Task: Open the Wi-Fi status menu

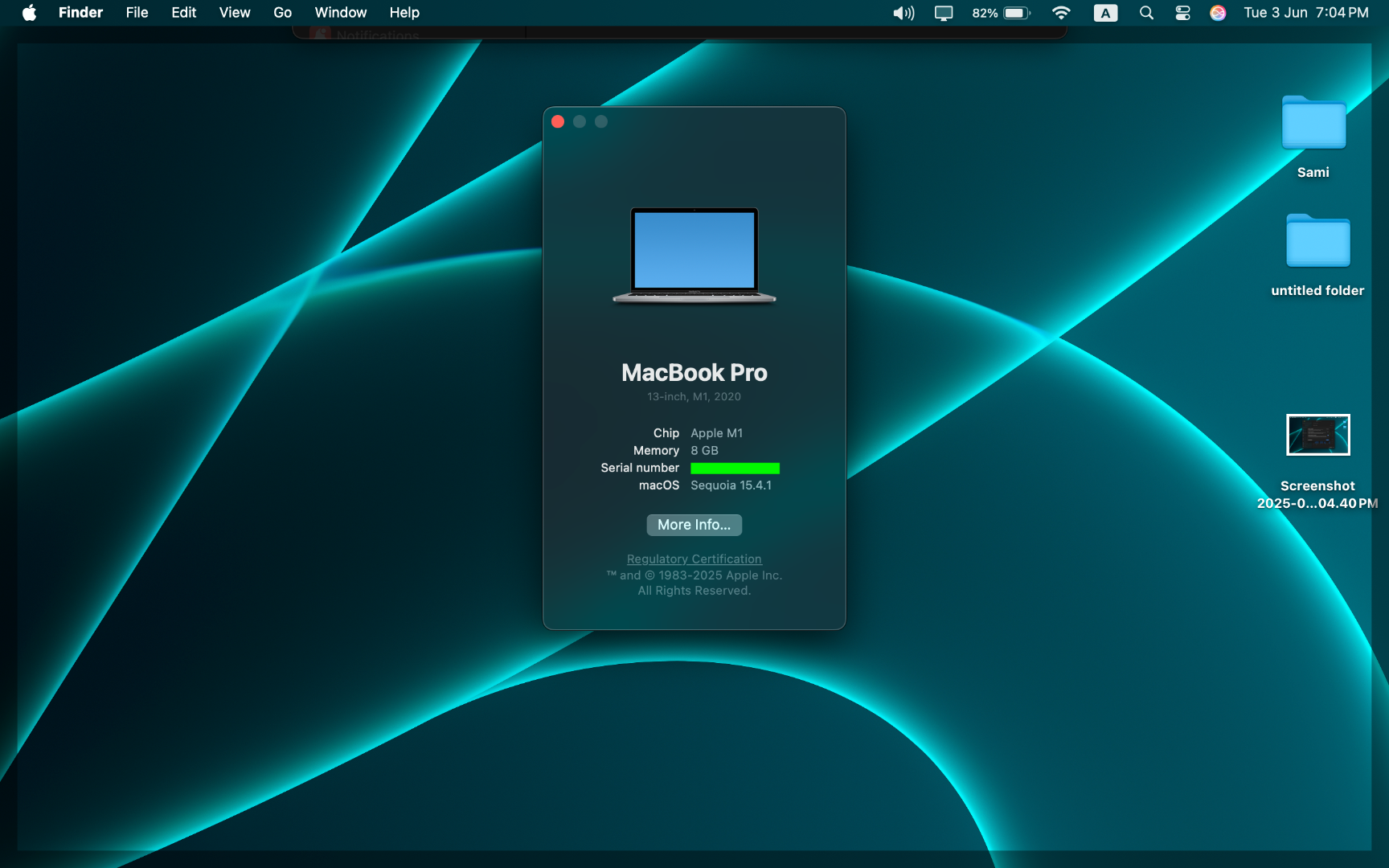Action: (x=1061, y=13)
